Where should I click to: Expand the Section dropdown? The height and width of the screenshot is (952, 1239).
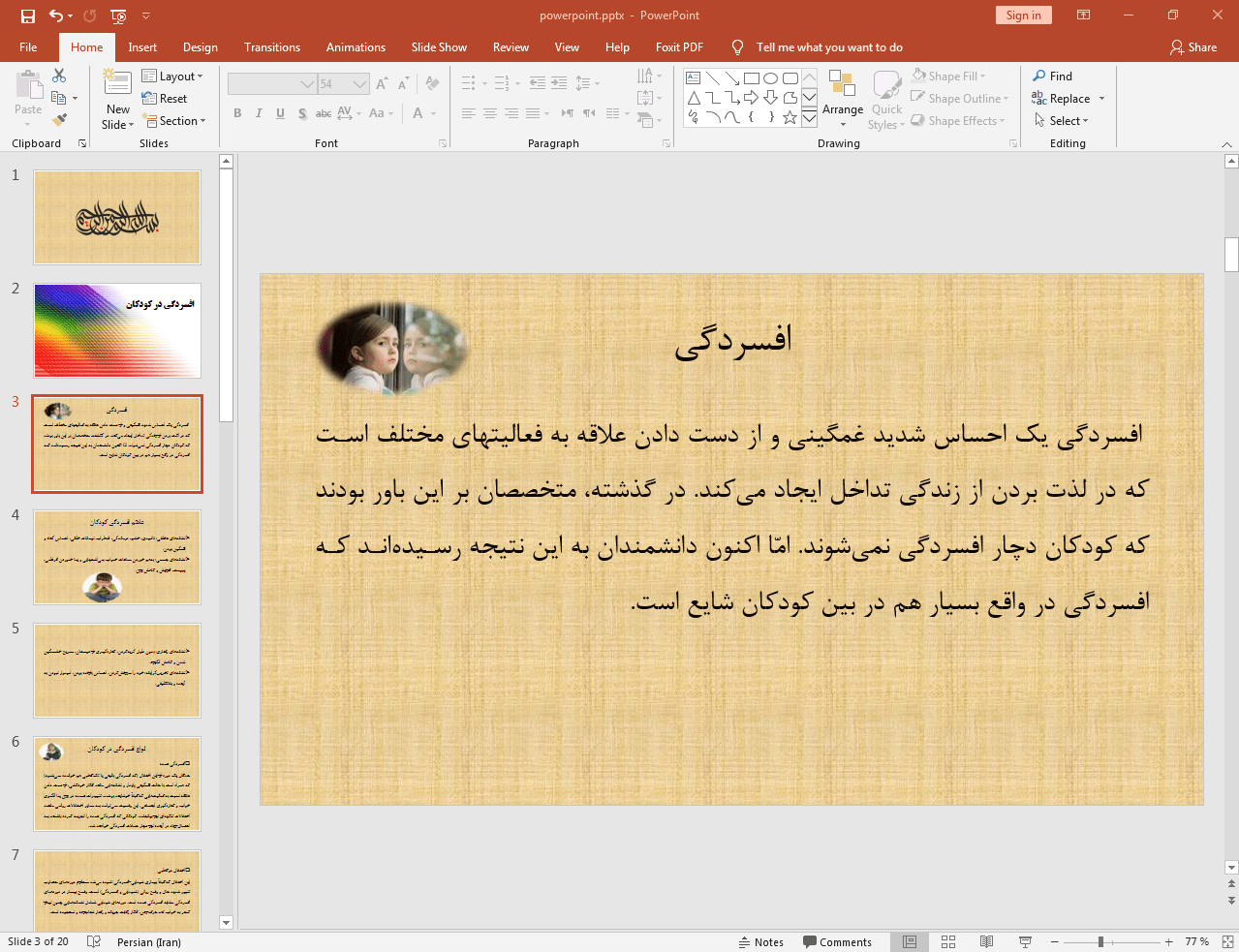[x=174, y=120]
